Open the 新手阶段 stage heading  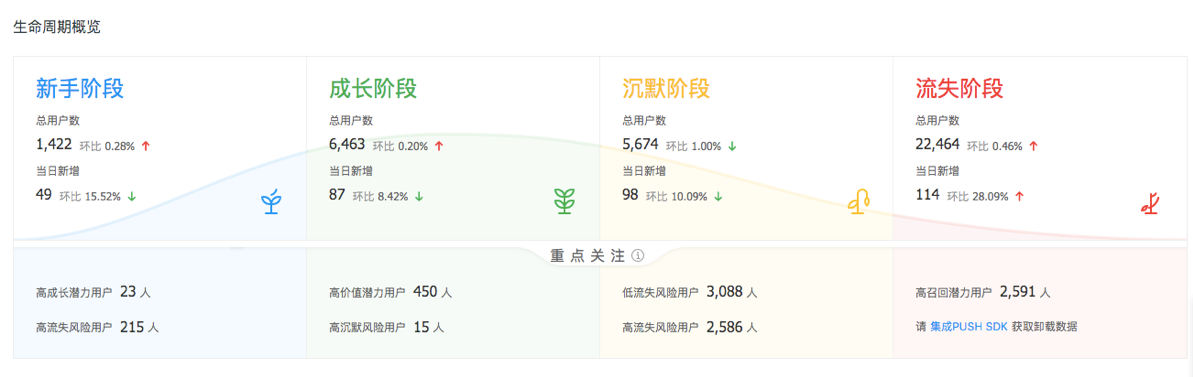(x=80, y=89)
